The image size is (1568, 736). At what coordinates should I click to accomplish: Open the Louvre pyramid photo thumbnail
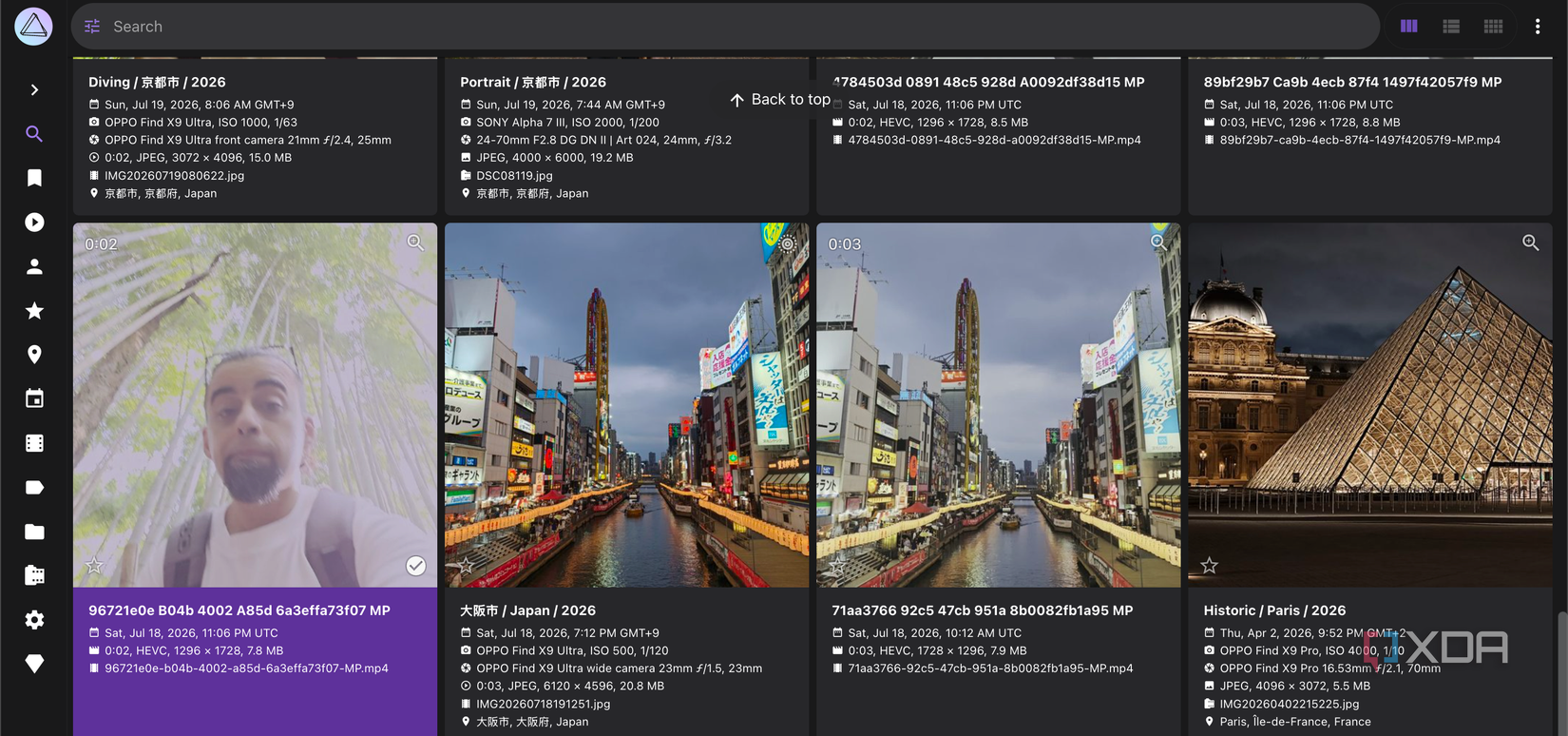coord(1370,405)
